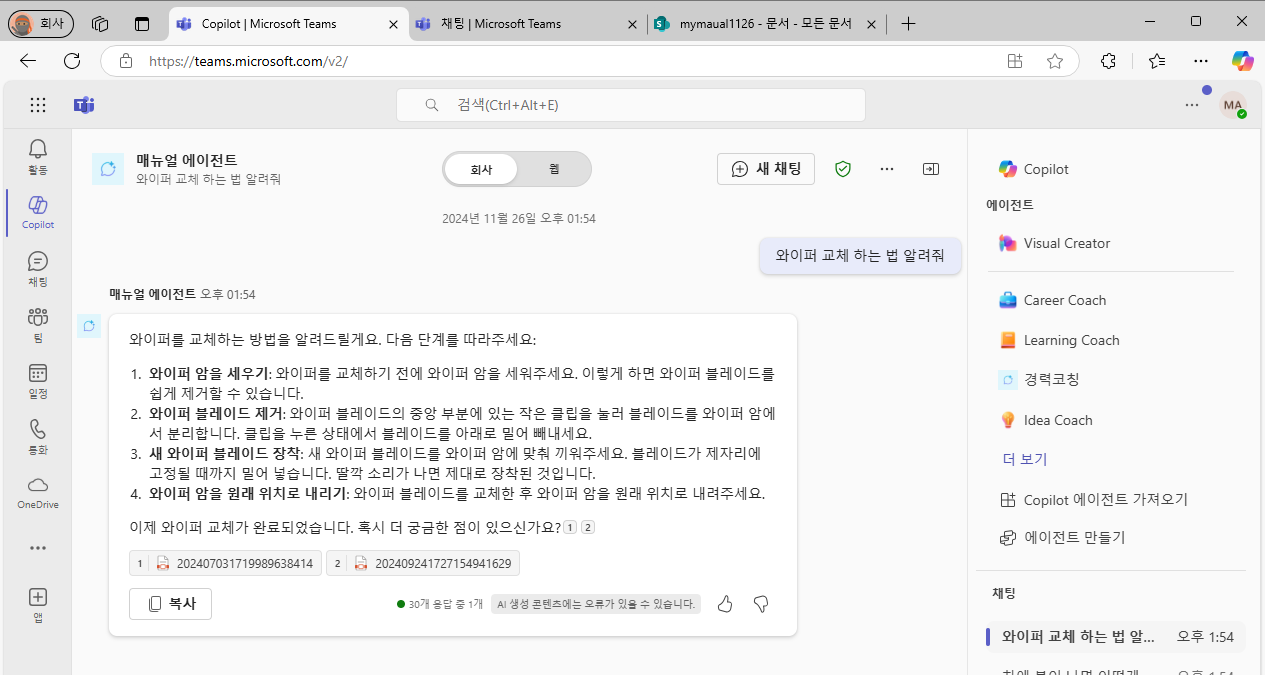The height and width of the screenshot is (675, 1265).
Task: Open the MA profile avatar
Action: click(x=1233, y=105)
